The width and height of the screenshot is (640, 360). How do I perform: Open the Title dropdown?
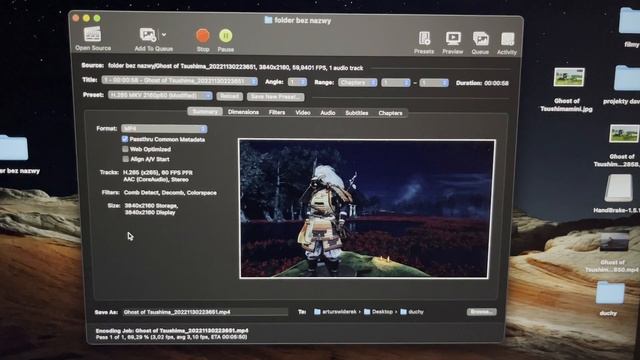point(180,81)
